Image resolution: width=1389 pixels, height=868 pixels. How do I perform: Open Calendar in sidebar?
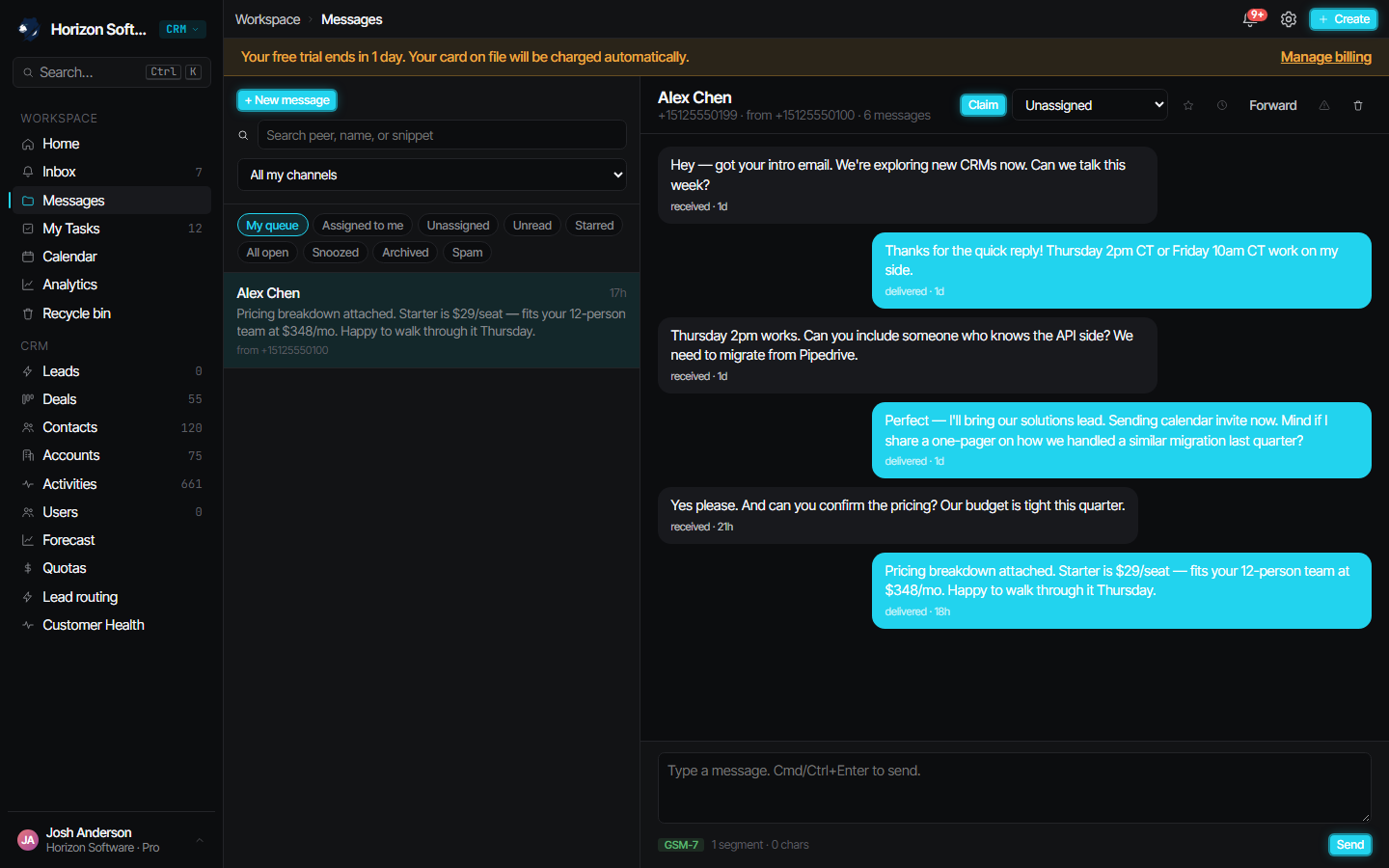coord(111,257)
